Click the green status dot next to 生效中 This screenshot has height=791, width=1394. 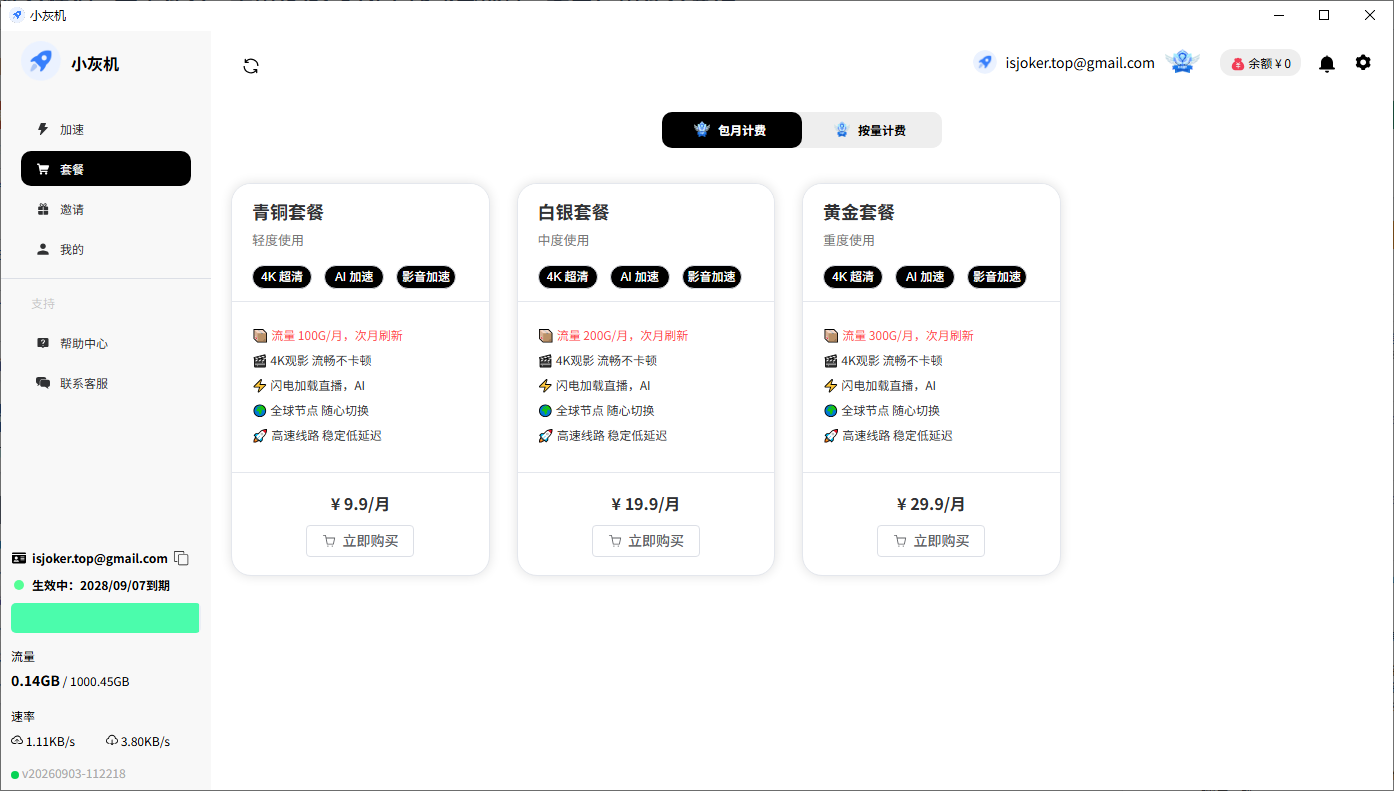point(19,585)
